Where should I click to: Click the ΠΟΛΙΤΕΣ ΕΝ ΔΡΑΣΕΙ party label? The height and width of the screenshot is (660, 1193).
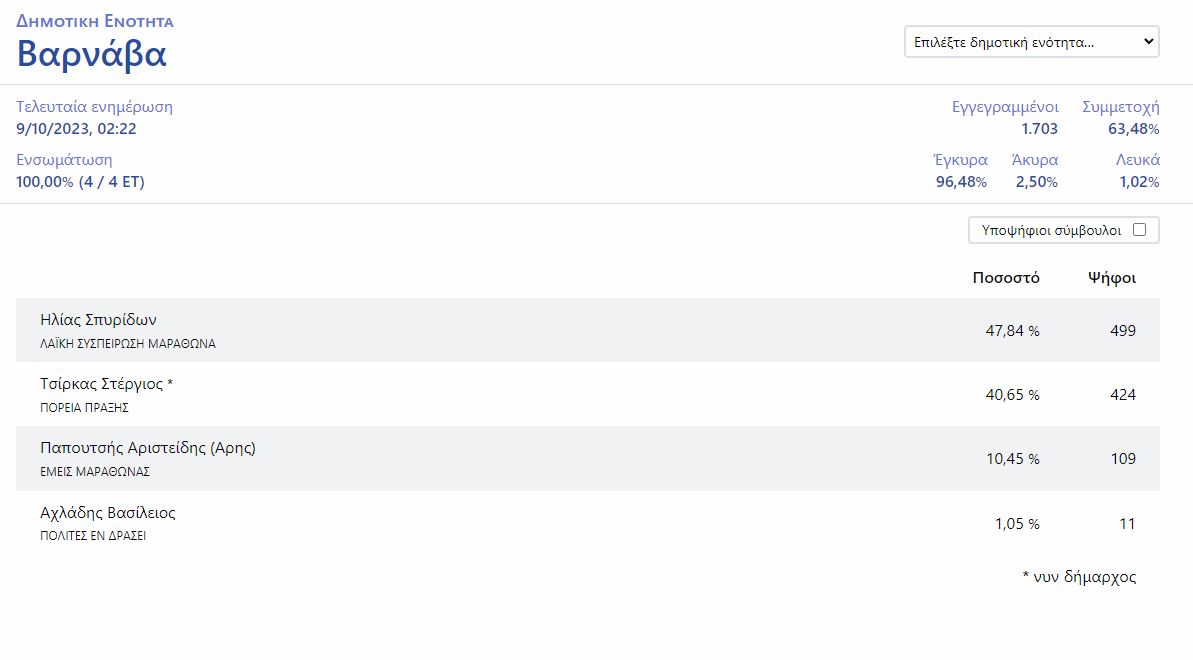[x=93, y=536]
